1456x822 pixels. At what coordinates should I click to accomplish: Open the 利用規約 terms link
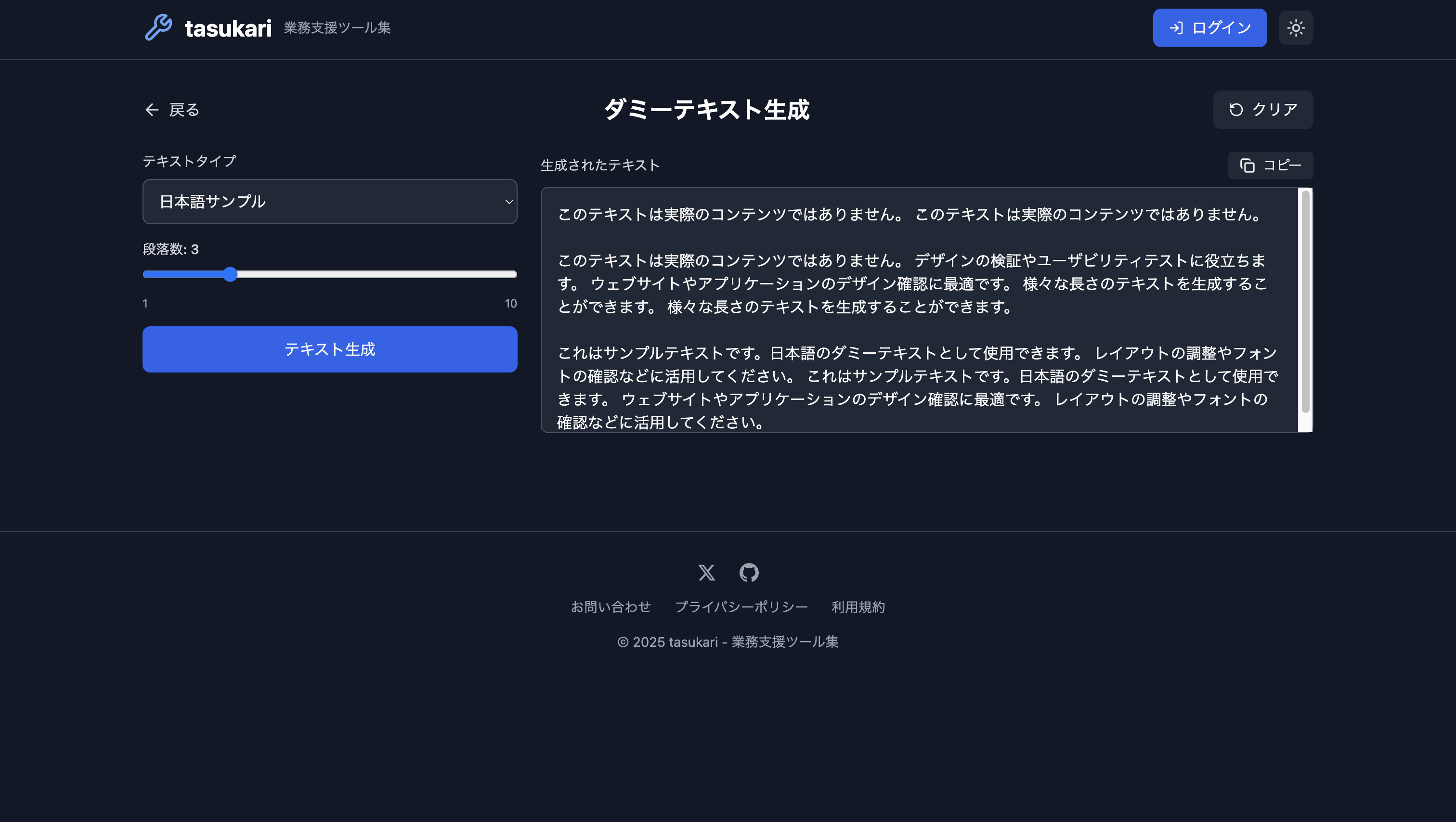[858, 607]
